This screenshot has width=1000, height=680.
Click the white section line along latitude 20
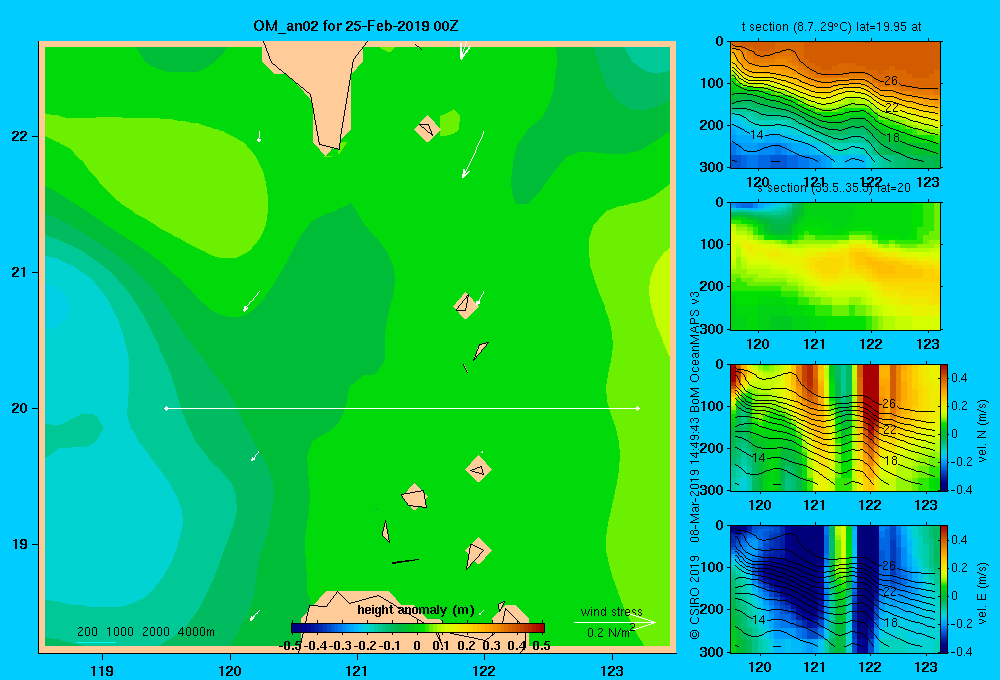tap(402, 408)
